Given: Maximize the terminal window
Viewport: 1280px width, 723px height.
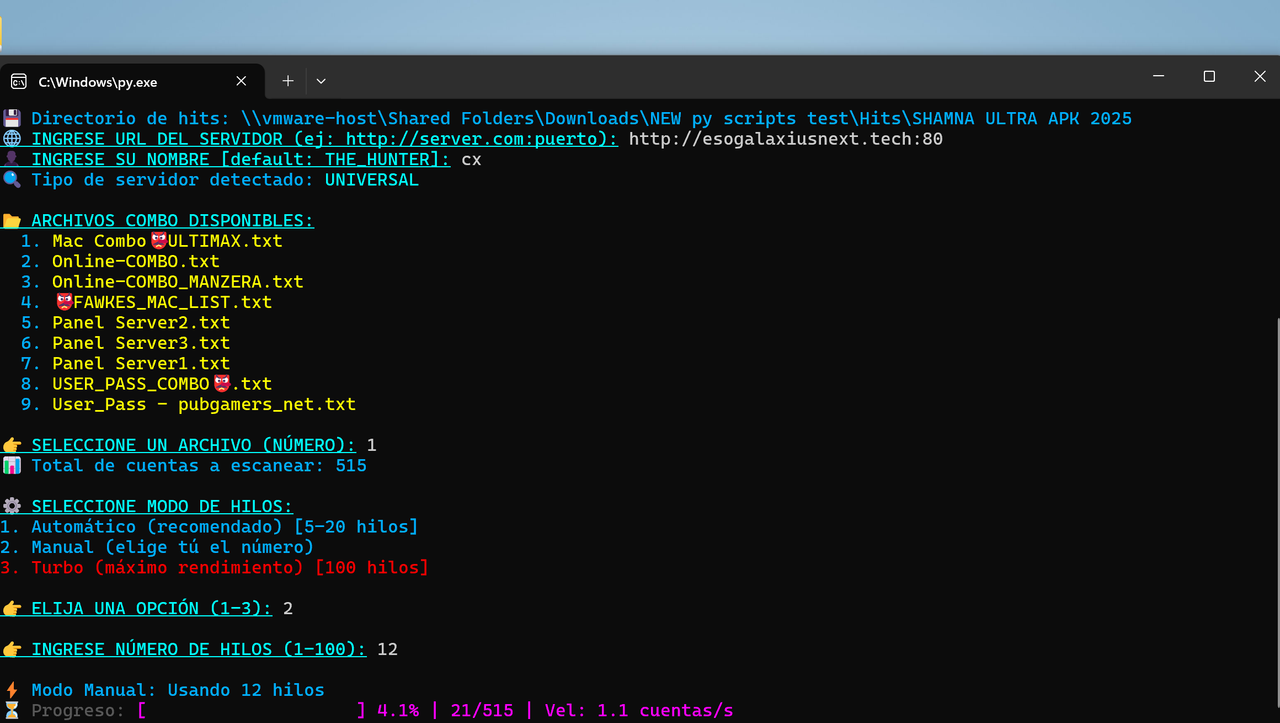Looking at the screenshot, I should click(x=1209, y=76).
